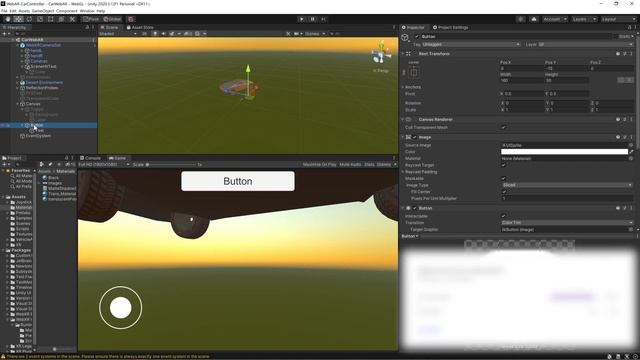Toggle Mute Audio in Game view
The image size is (640, 360).
350,164
